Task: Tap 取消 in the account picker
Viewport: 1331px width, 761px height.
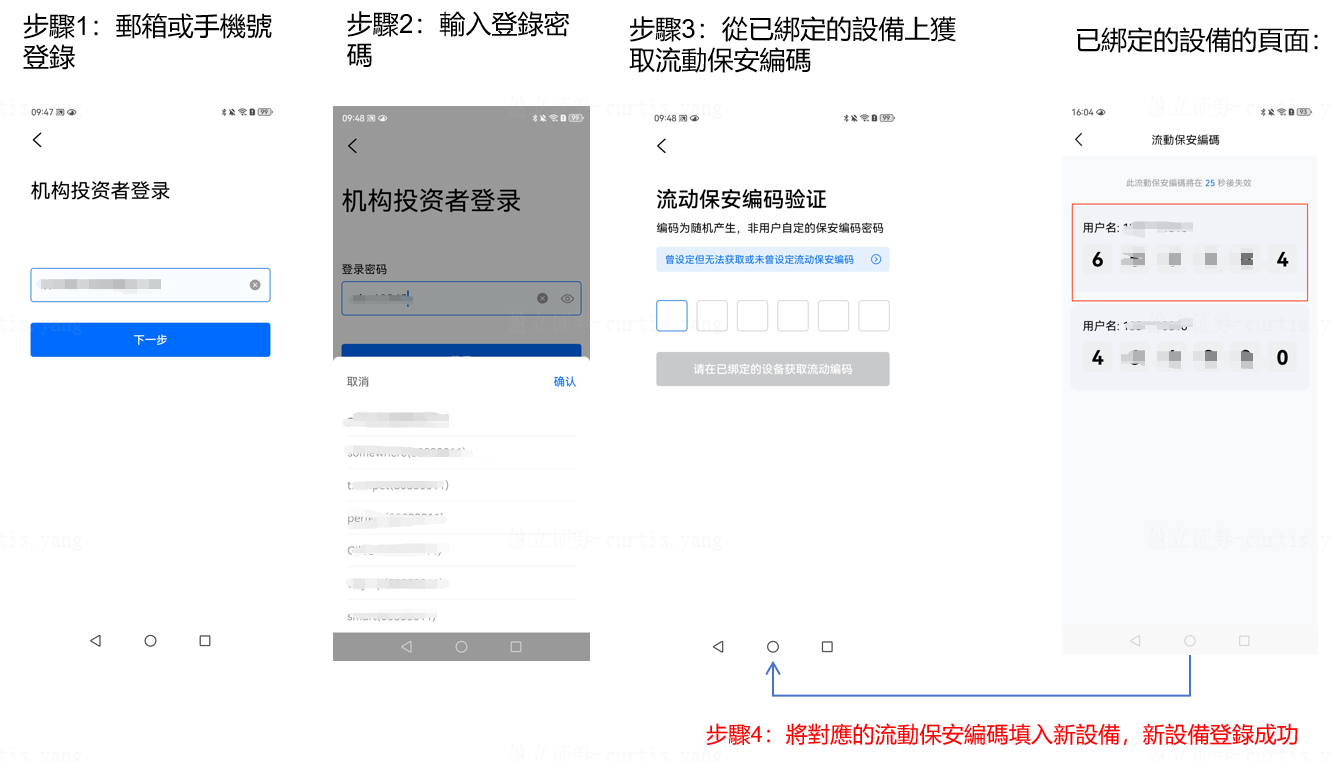Action: click(358, 382)
